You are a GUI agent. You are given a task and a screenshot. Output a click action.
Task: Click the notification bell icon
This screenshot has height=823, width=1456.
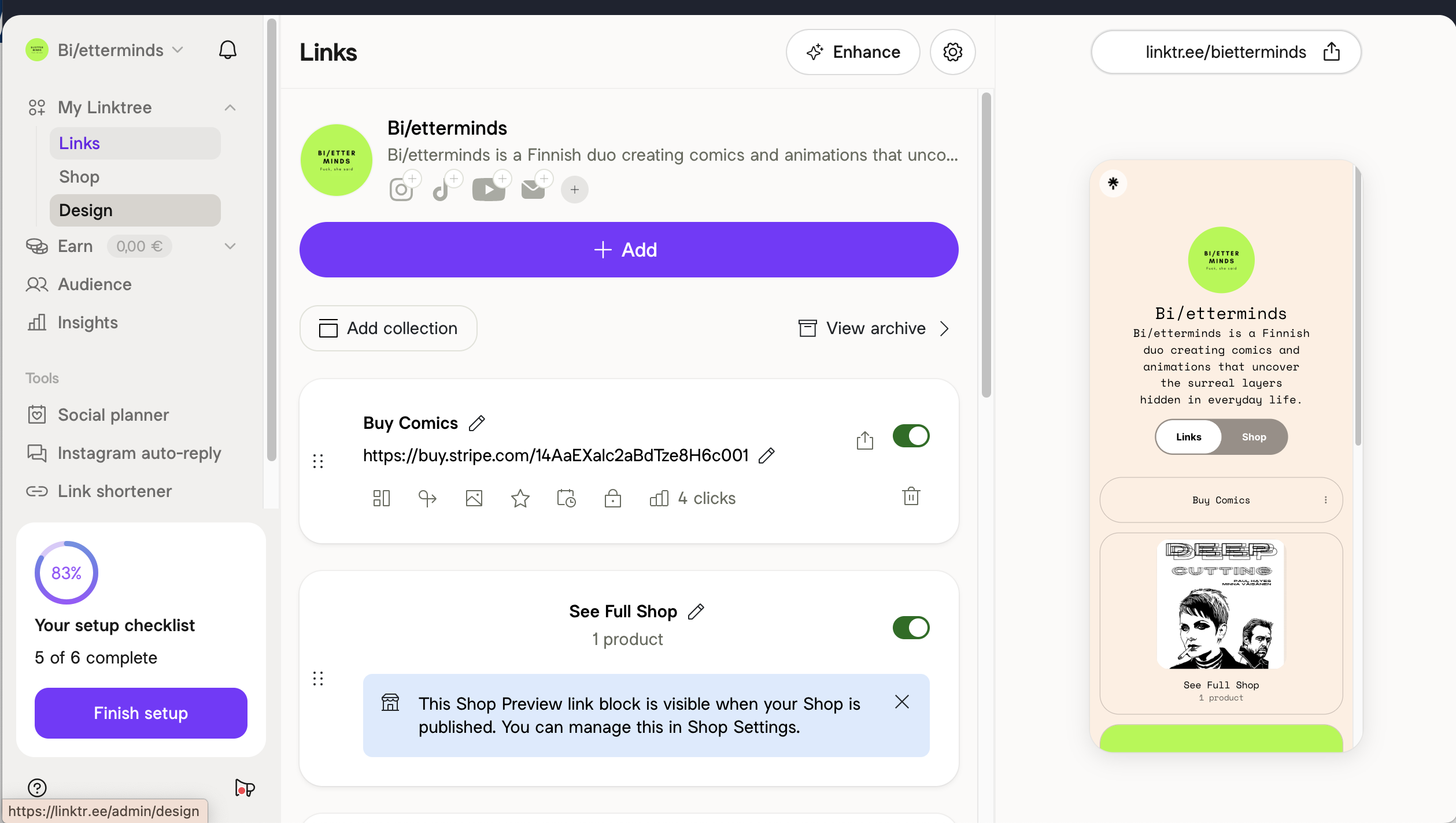(x=227, y=50)
